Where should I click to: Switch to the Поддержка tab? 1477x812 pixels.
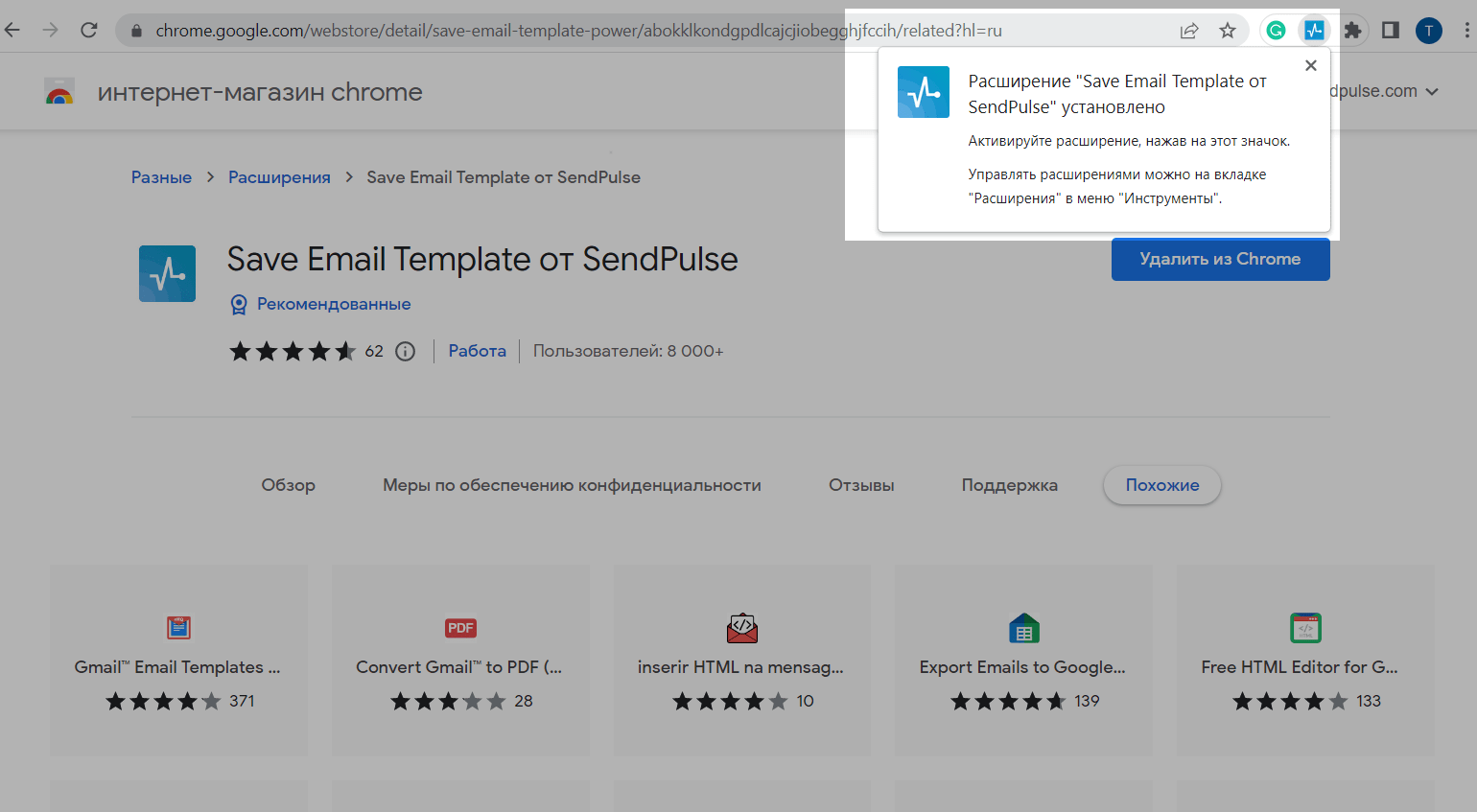[x=1009, y=485]
